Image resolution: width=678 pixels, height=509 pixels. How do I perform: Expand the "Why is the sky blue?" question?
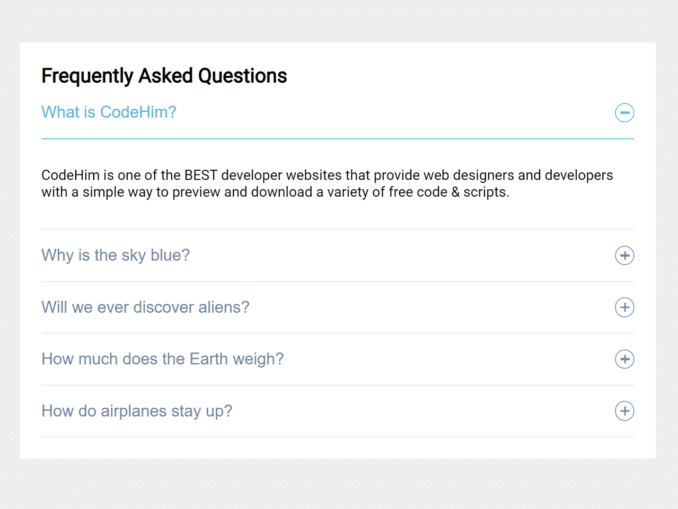(x=115, y=255)
